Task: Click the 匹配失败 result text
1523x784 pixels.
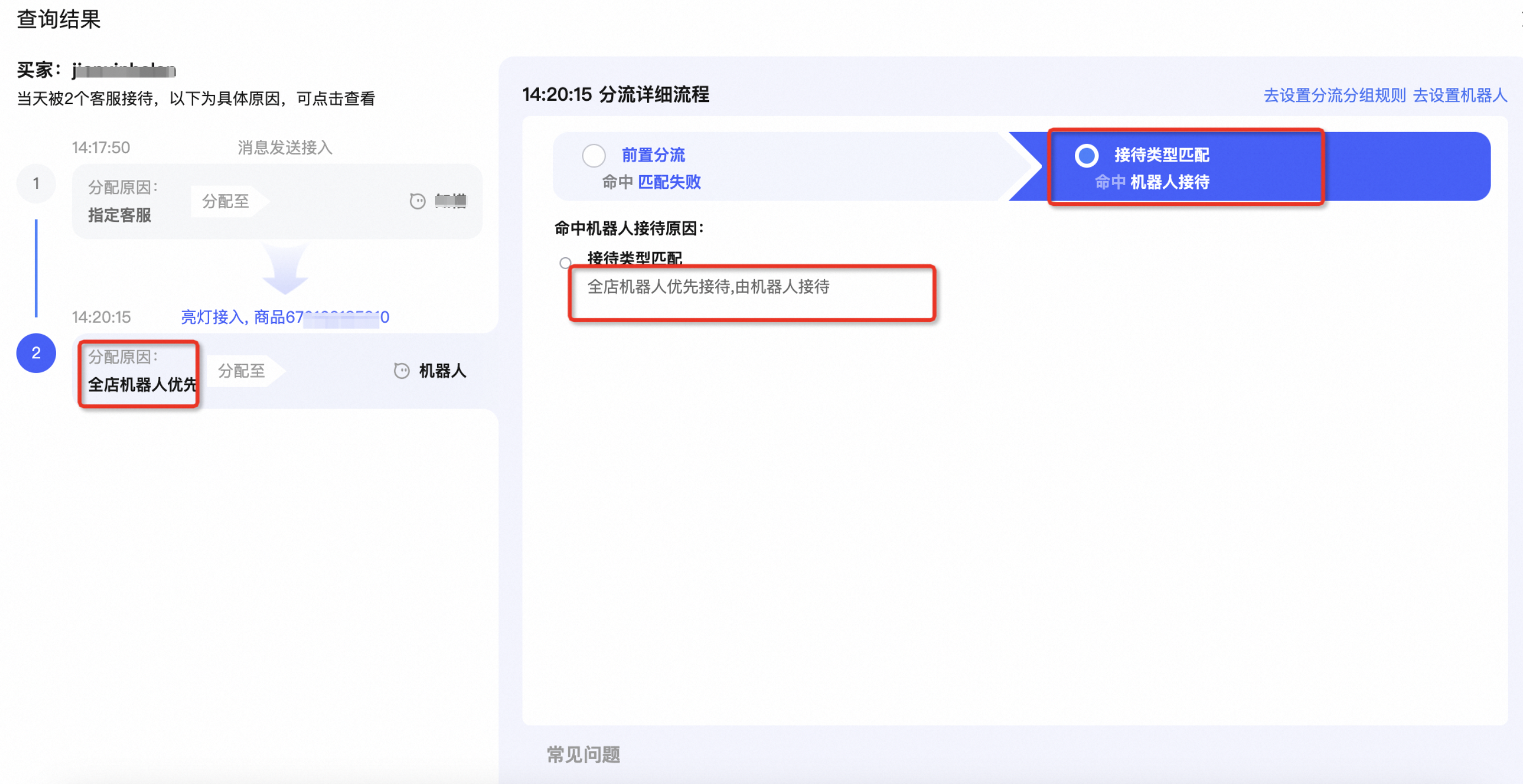Action: click(669, 182)
